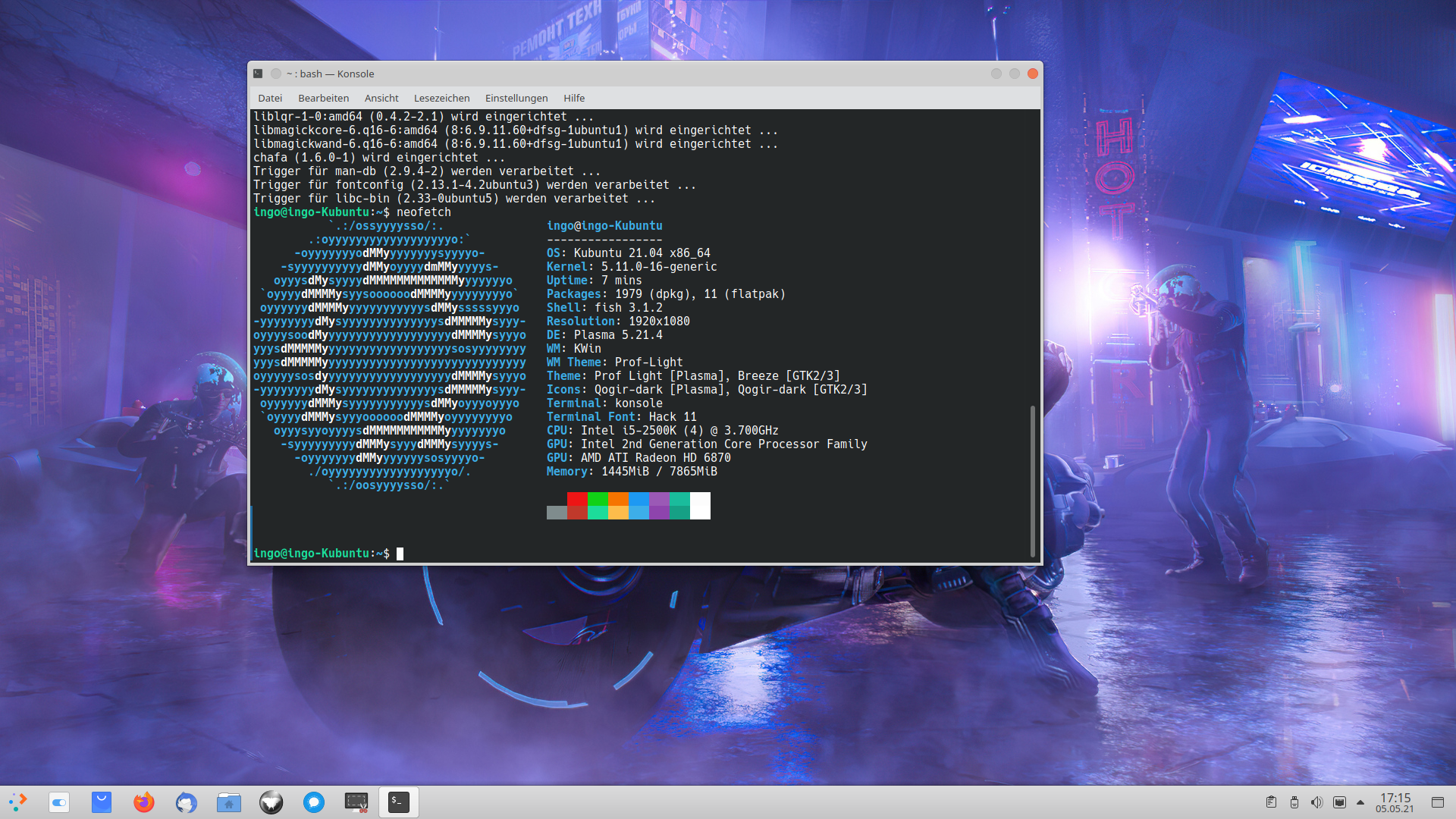Open the Lesezeichen menu
Image resolution: width=1456 pixels, height=819 pixels.
(x=441, y=98)
